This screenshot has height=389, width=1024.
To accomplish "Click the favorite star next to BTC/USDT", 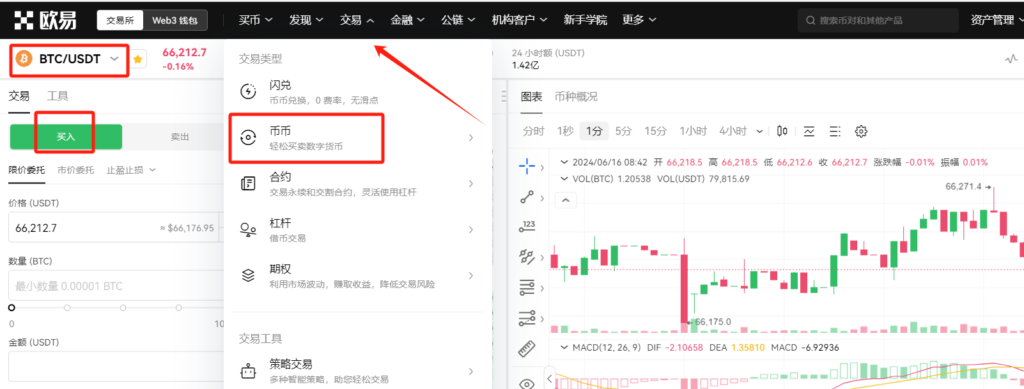I will (x=138, y=59).
